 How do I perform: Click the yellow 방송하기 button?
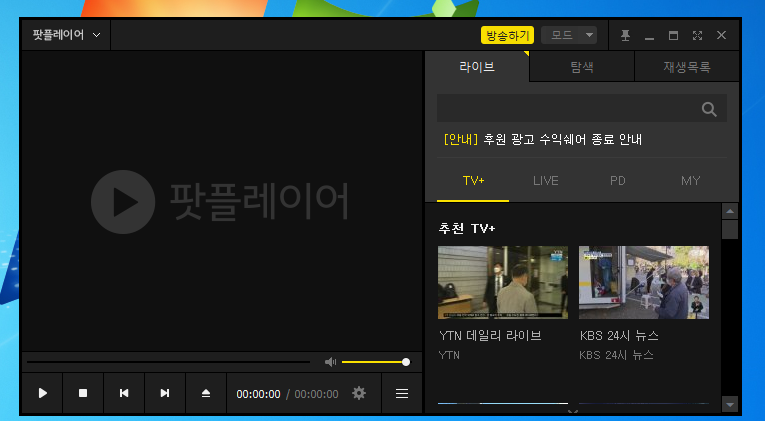(x=507, y=35)
